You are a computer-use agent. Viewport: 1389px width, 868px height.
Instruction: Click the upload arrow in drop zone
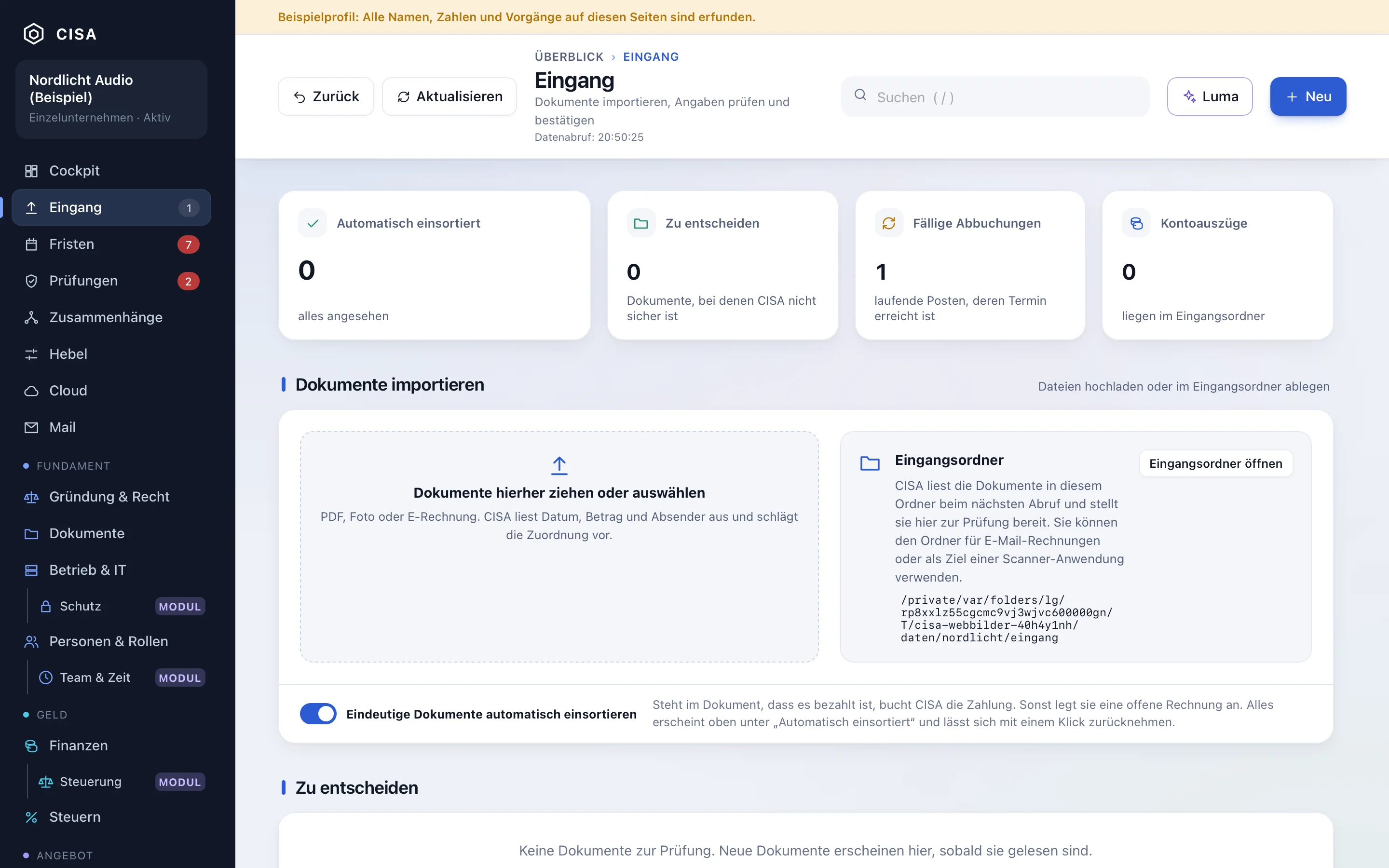pyautogui.click(x=559, y=465)
